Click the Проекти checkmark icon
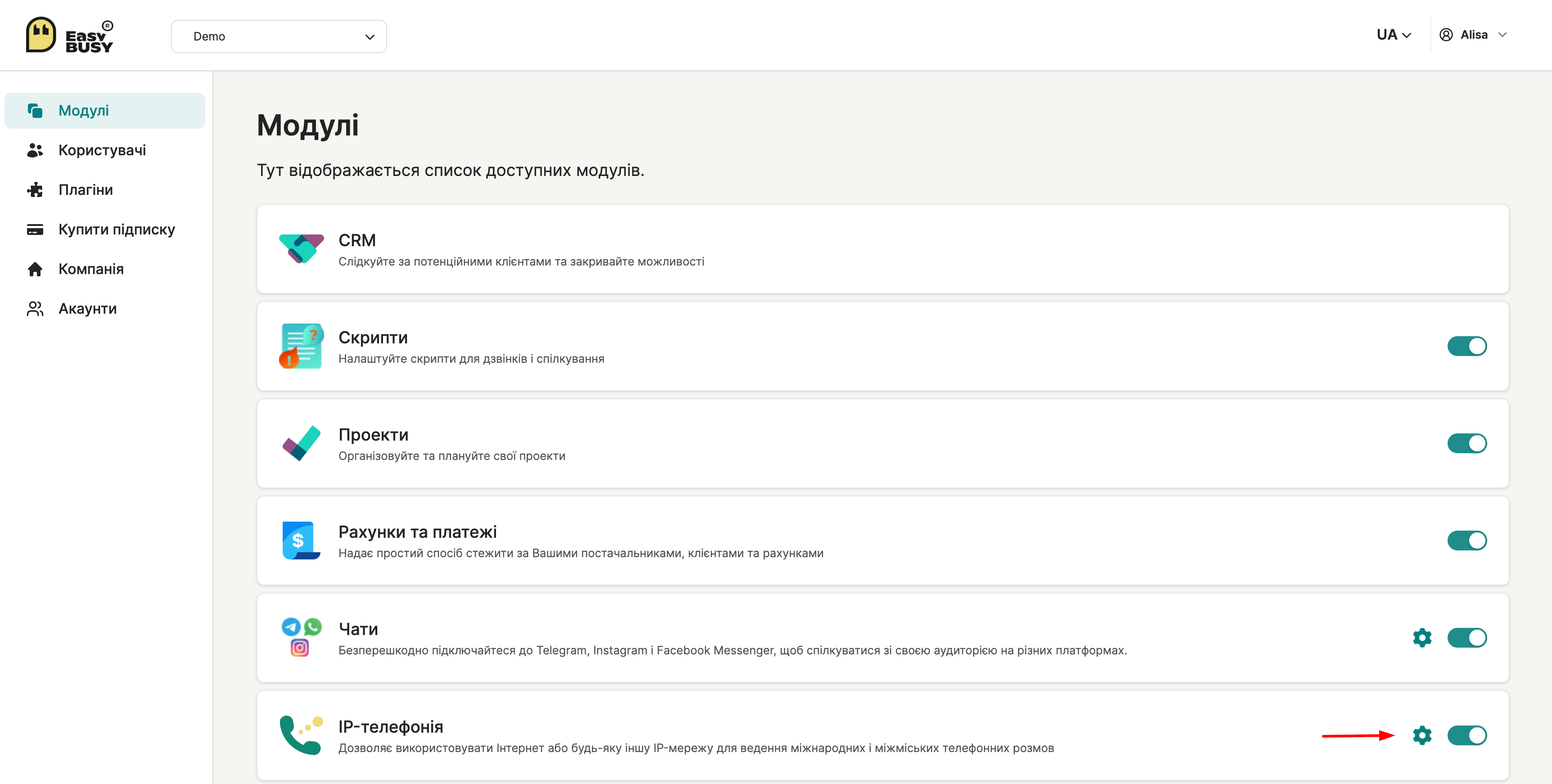The width and height of the screenshot is (1552, 784). click(x=301, y=443)
